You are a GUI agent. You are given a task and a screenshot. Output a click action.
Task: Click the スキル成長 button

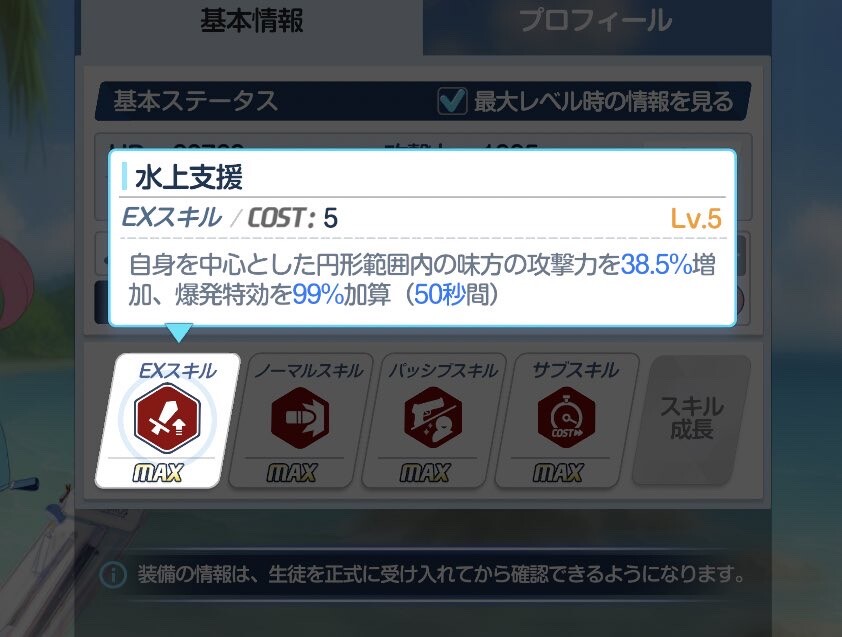(x=692, y=419)
